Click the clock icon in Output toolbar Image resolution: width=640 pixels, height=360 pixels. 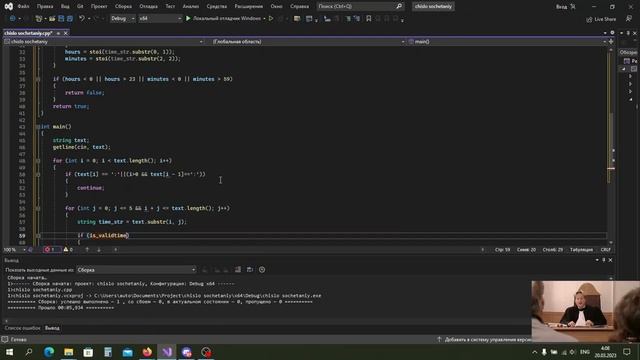click(x=262, y=269)
